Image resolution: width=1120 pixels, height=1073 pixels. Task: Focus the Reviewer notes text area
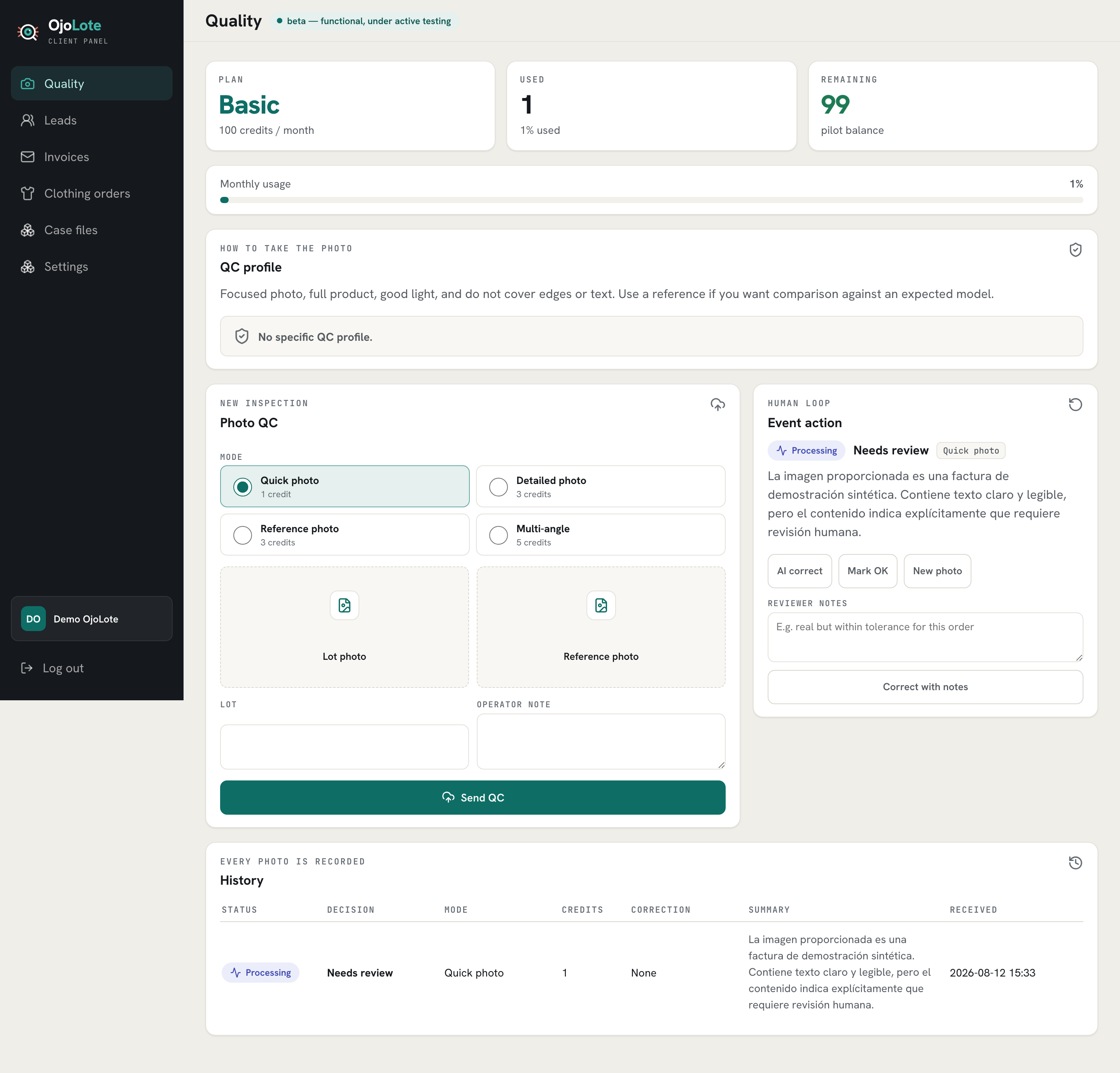click(925, 637)
